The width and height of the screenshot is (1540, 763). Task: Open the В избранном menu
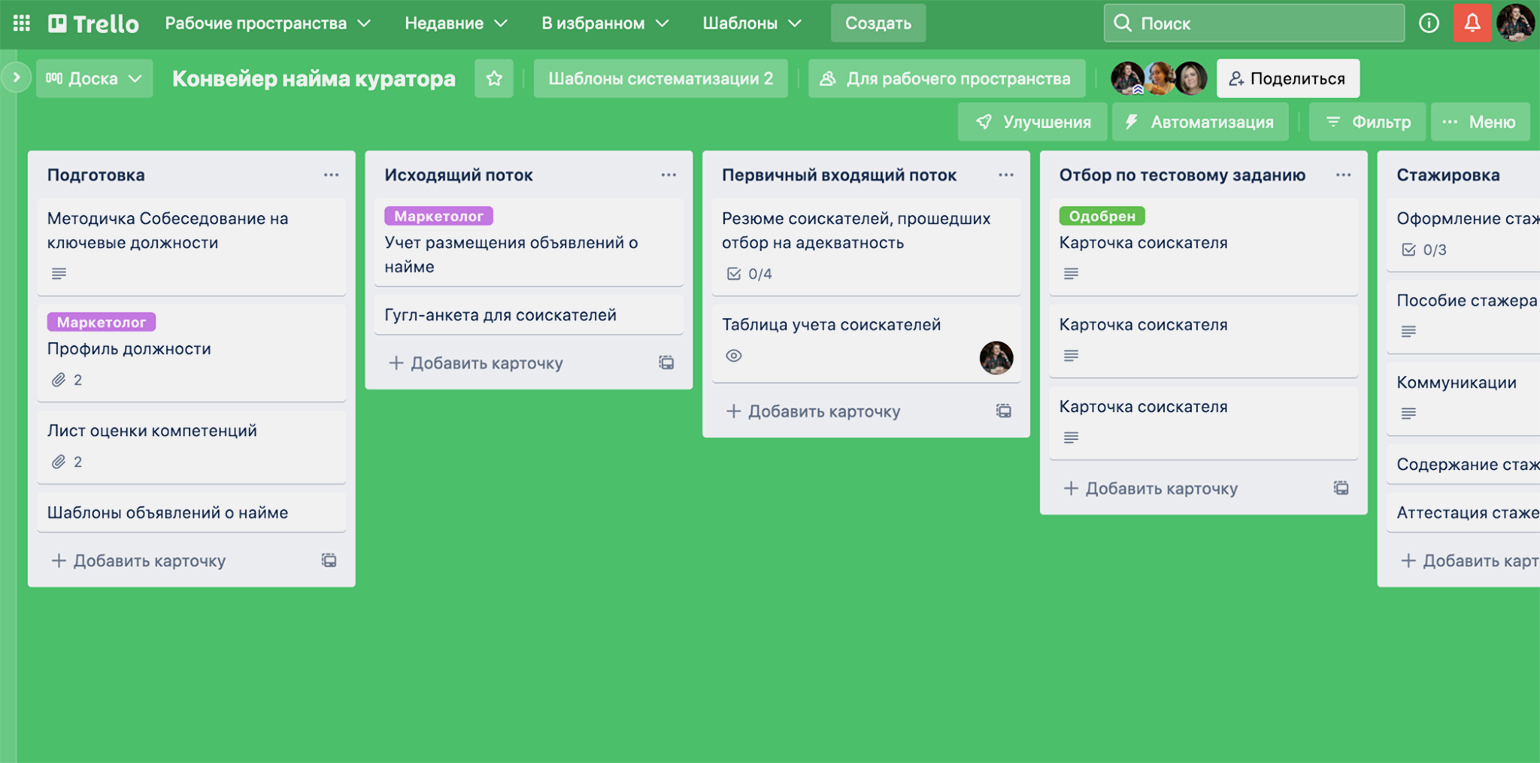click(604, 23)
